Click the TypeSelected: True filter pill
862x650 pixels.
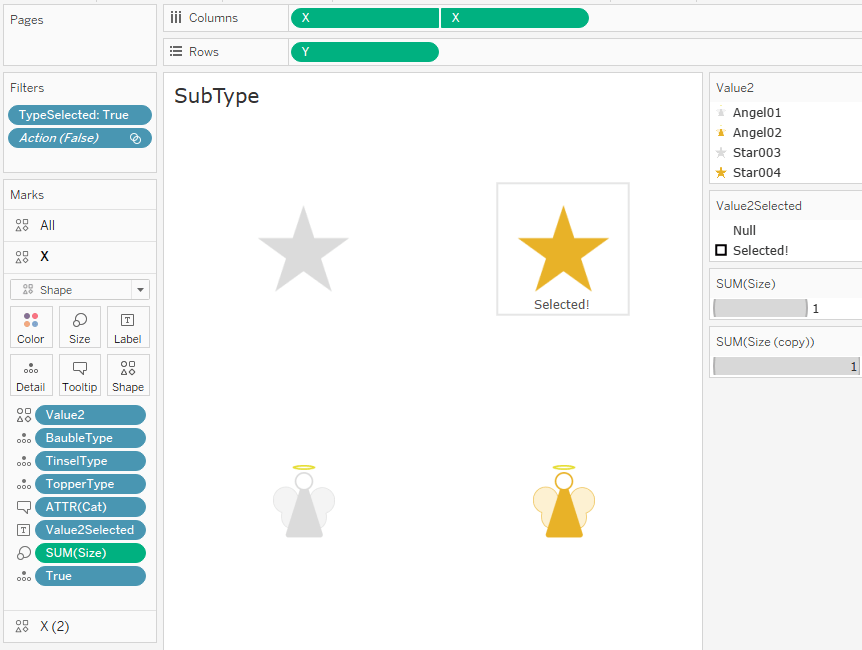point(80,115)
